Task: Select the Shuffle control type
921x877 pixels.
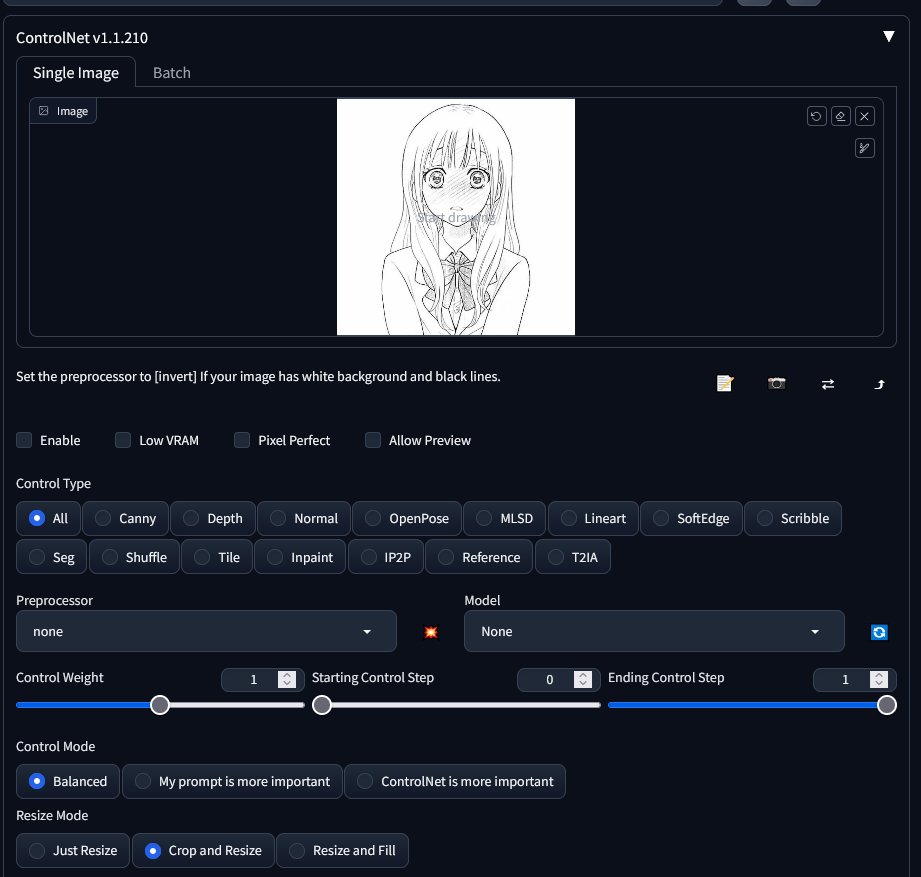Action: [135, 557]
